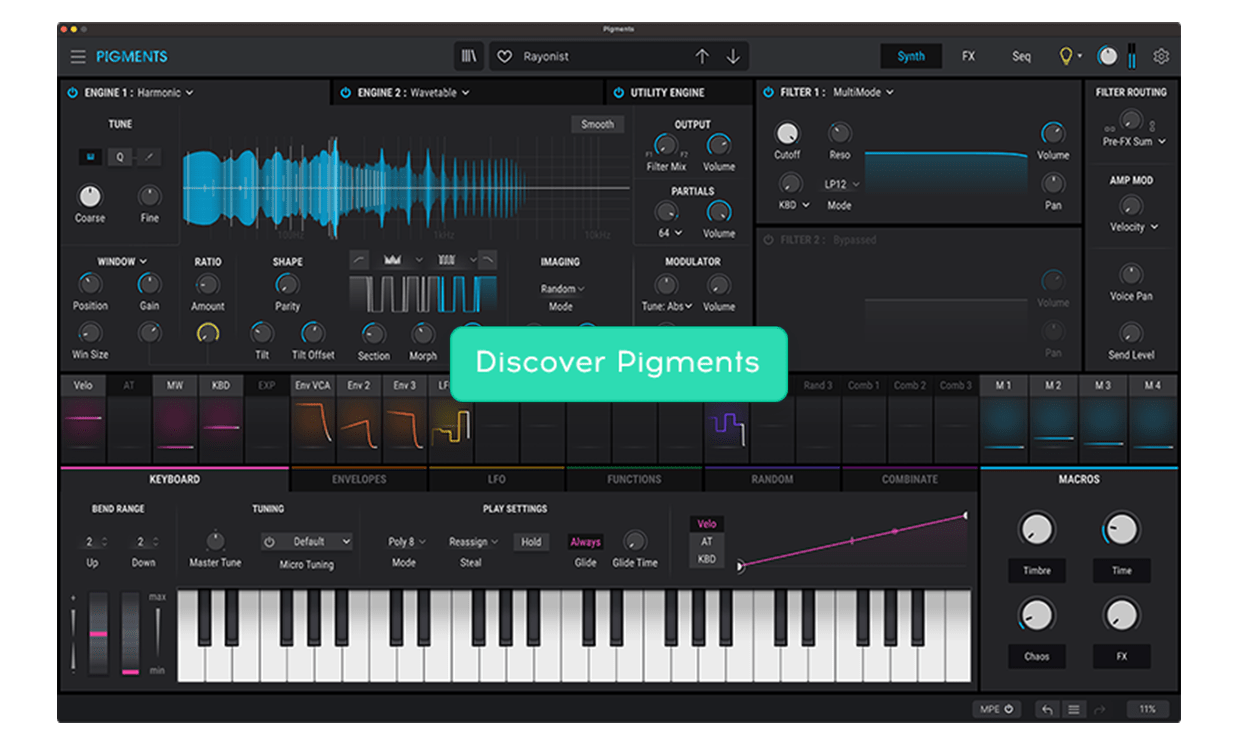Click the Time macro knob
The image size is (1237, 745).
(x=1121, y=528)
